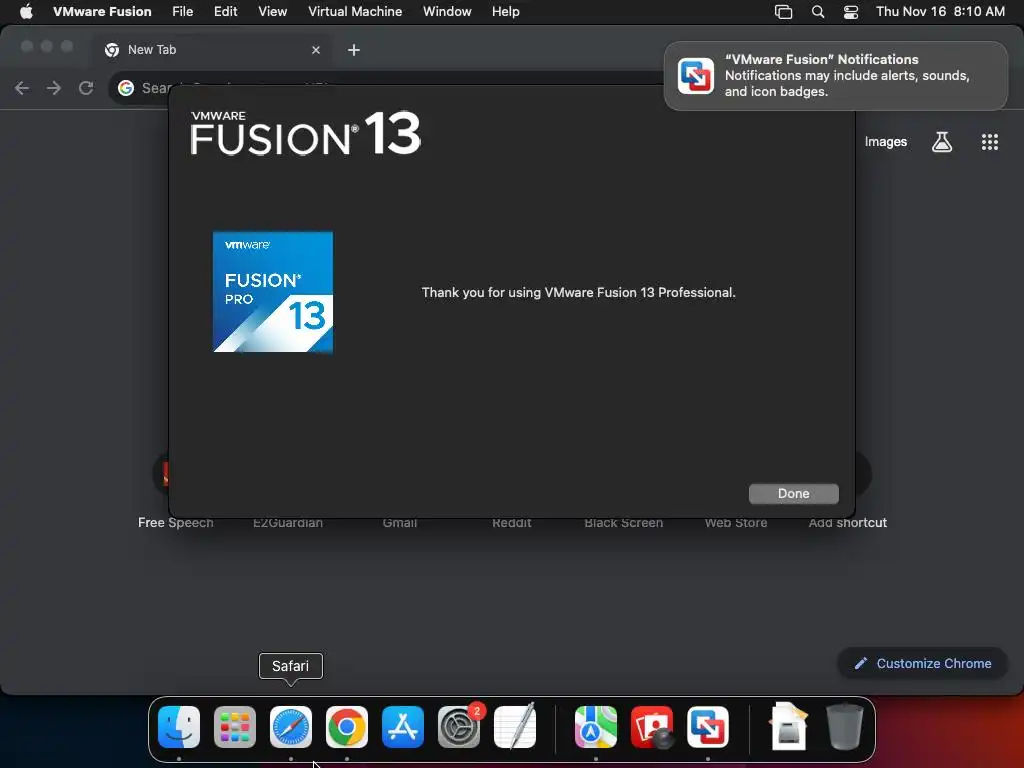
Task: Open VMware Fusion from the Dock
Action: click(x=708, y=727)
